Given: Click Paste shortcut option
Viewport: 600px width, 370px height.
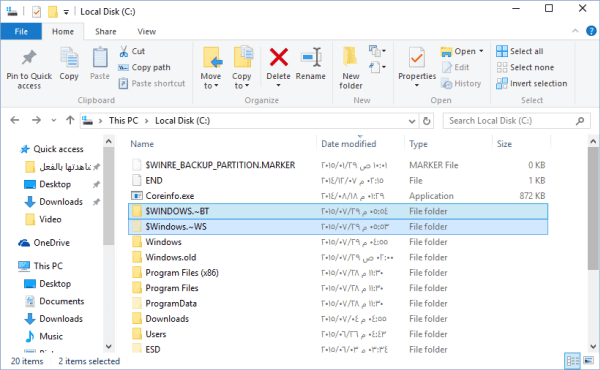Looking at the screenshot, I should coord(152,83).
